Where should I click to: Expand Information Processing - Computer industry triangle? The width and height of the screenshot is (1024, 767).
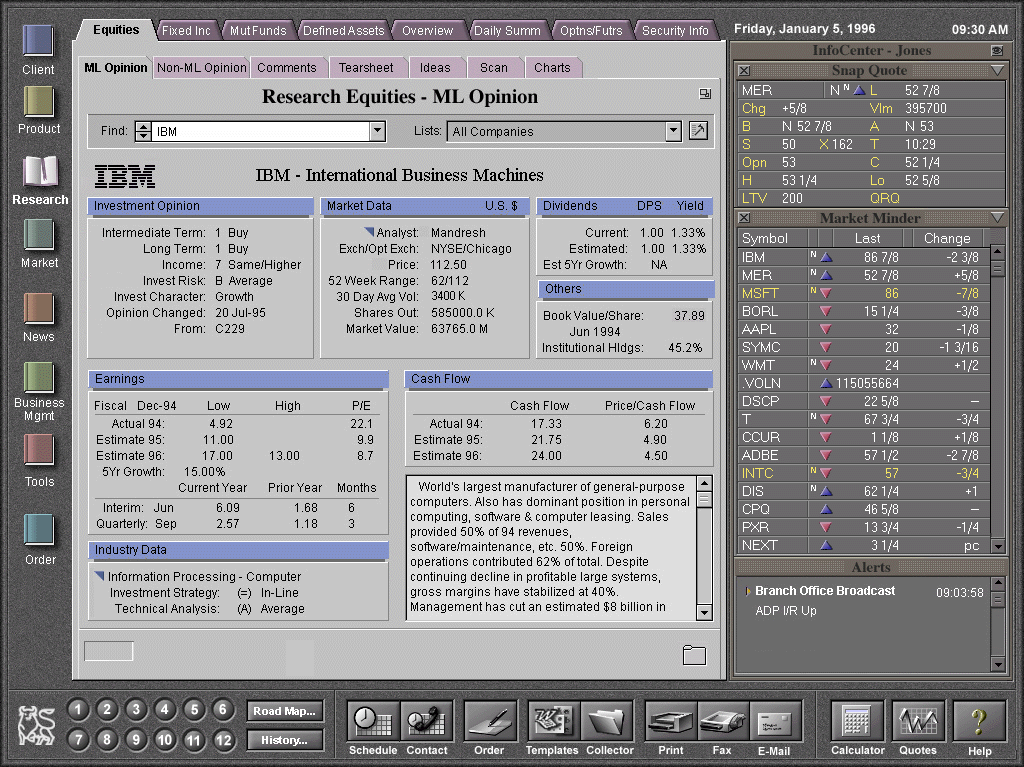(99, 576)
